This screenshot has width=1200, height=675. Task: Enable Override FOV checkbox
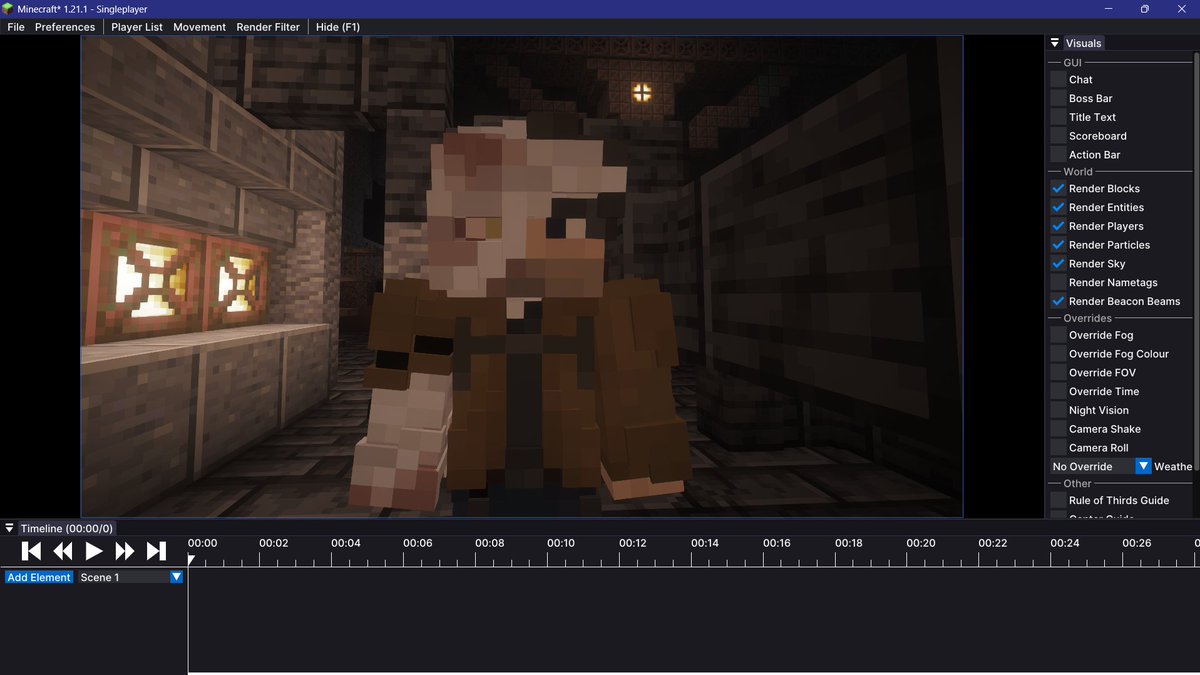(1058, 372)
